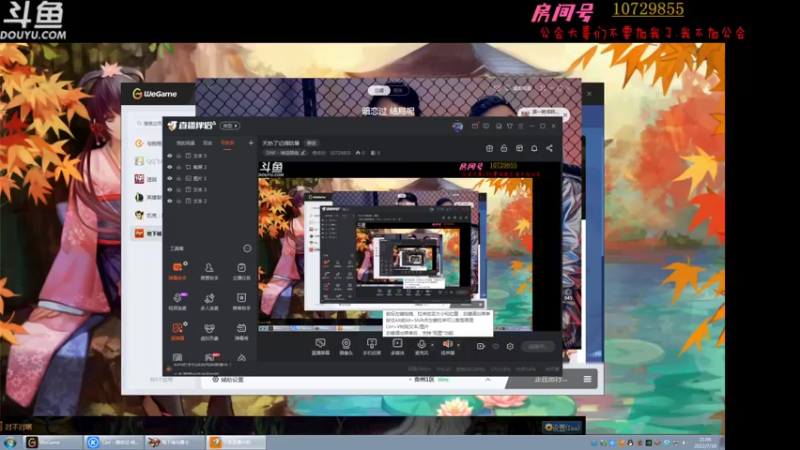Open the 弹幕助手 tool in the toolbox
800x450 pixels.
coord(178,271)
